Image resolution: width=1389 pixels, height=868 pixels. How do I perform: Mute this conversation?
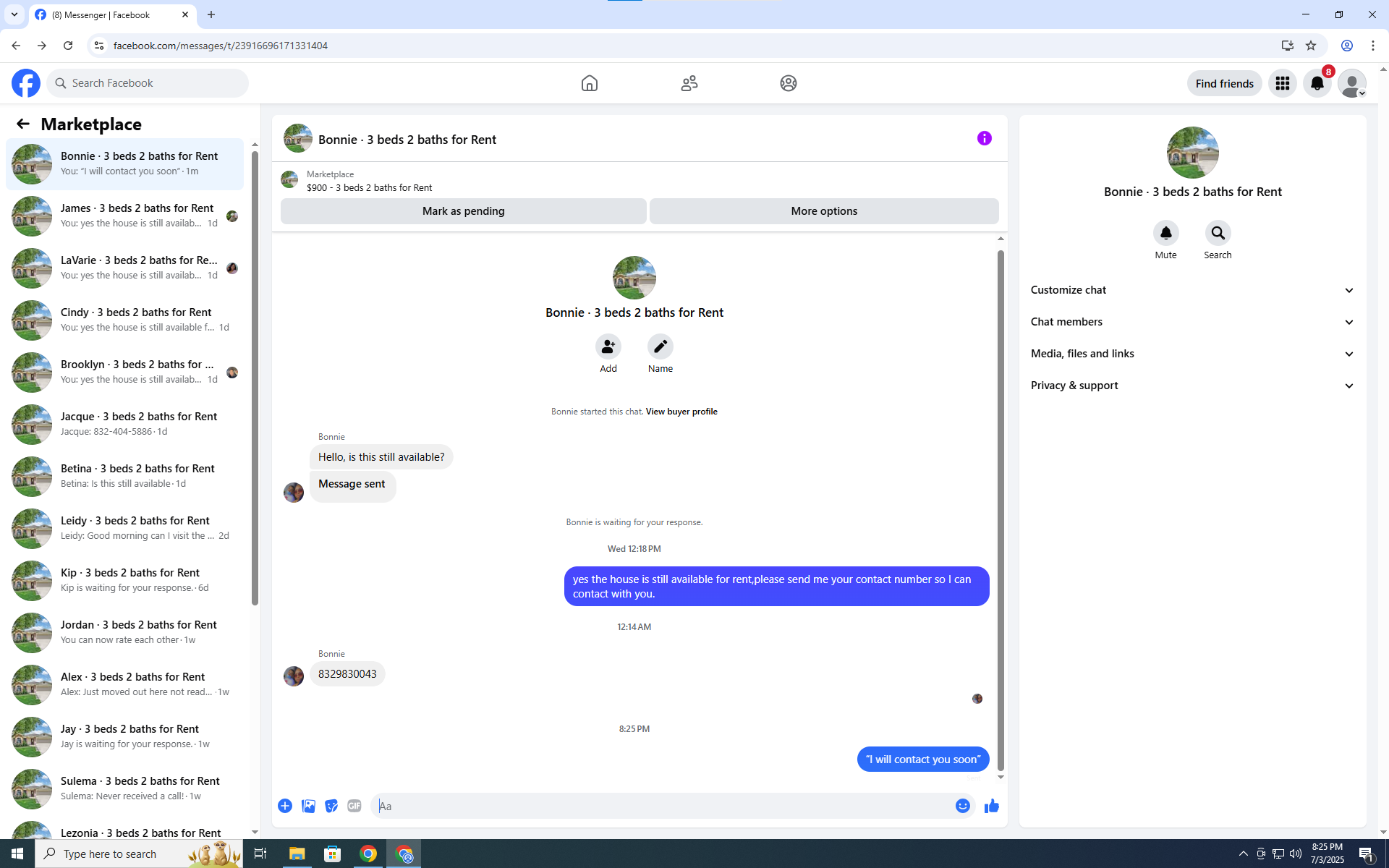[1165, 233]
